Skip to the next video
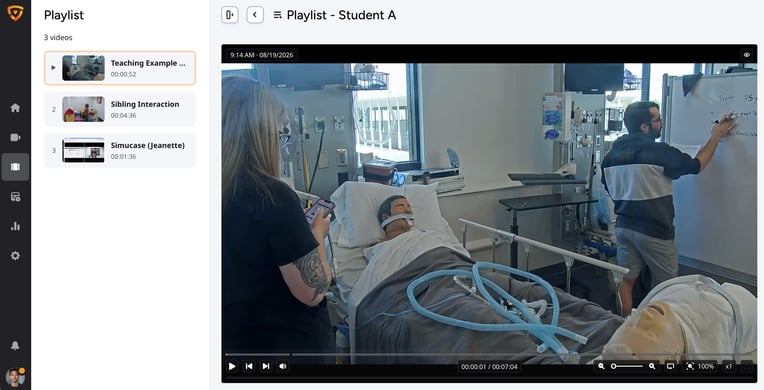Viewport: 764px width, 390px height. tap(266, 366)
